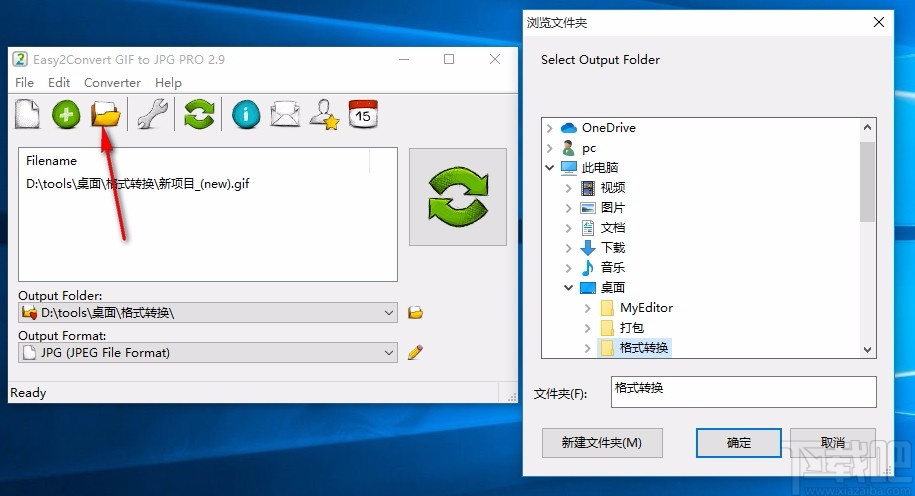Edit output format with the pencil icon
The height and width of the screenshot is (496, 915).
(415, 352)
